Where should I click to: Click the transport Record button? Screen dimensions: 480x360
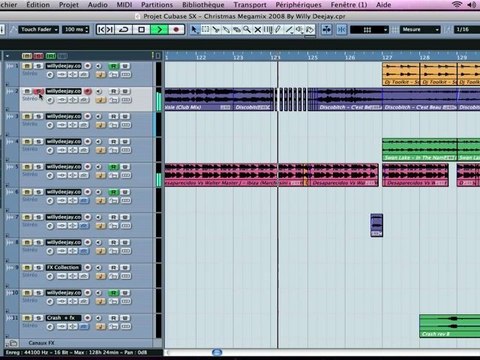(x=176, y=30)
